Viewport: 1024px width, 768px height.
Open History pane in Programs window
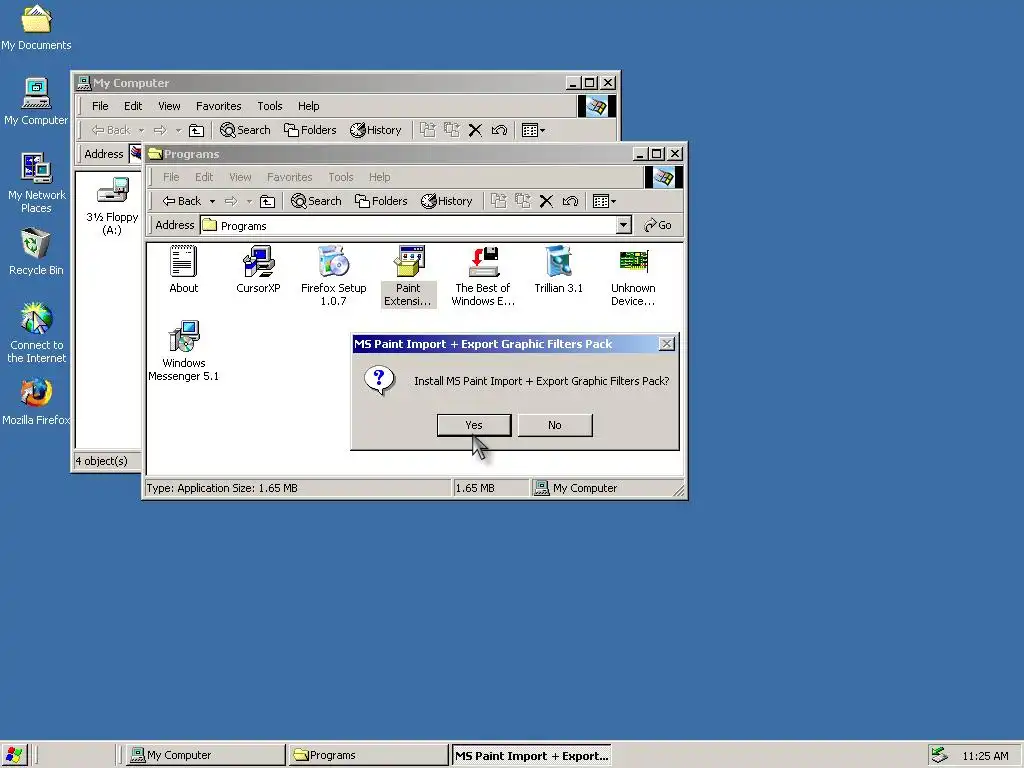tap(447, 201)
